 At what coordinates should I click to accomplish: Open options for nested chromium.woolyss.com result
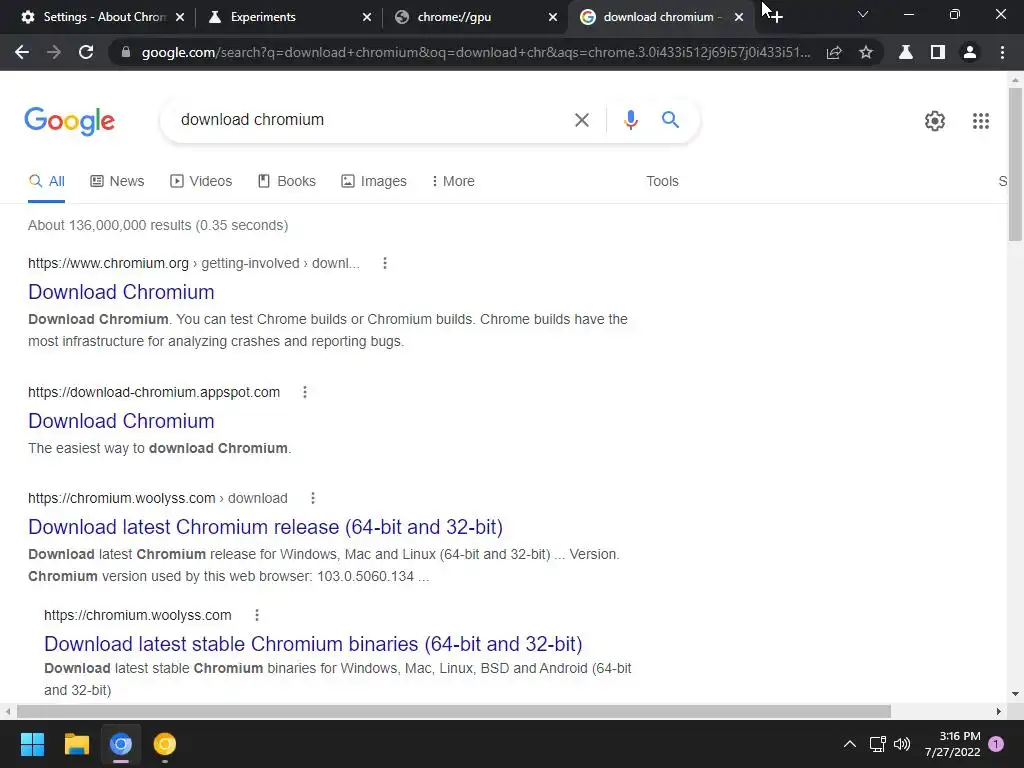(x=257, y=615)
